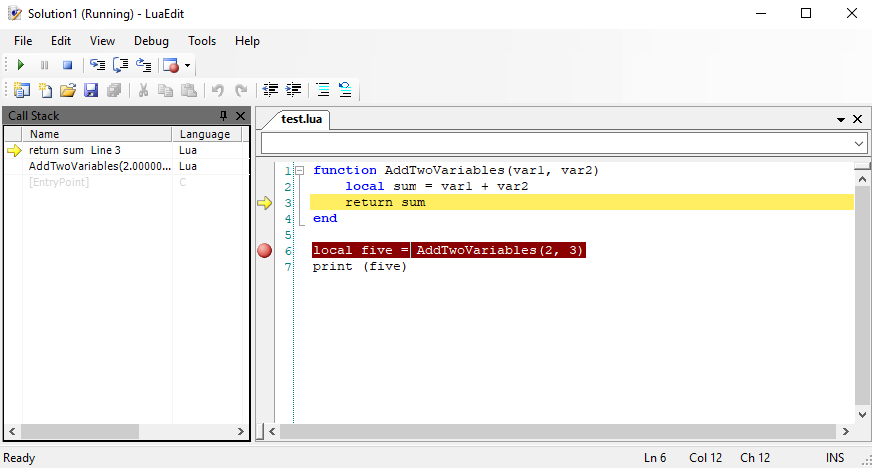Pin the Call Stack panel
Screen dimensions: 872x468
tap(223, 116)
